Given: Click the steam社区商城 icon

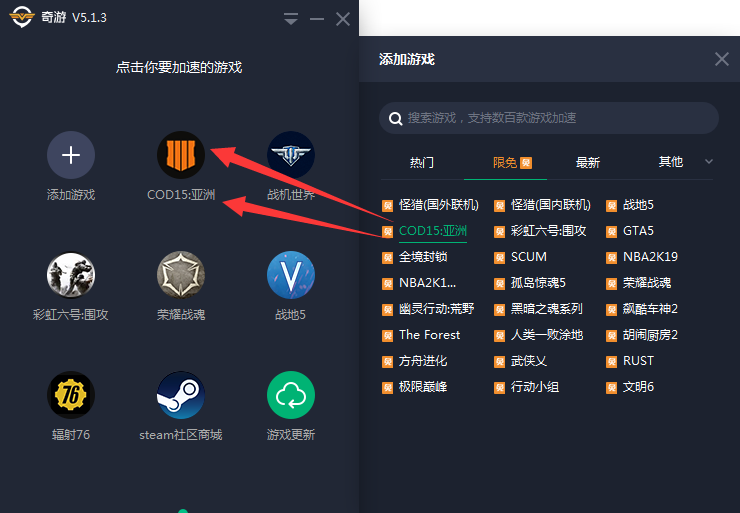Looking at the screenshot, I should 181,395.
